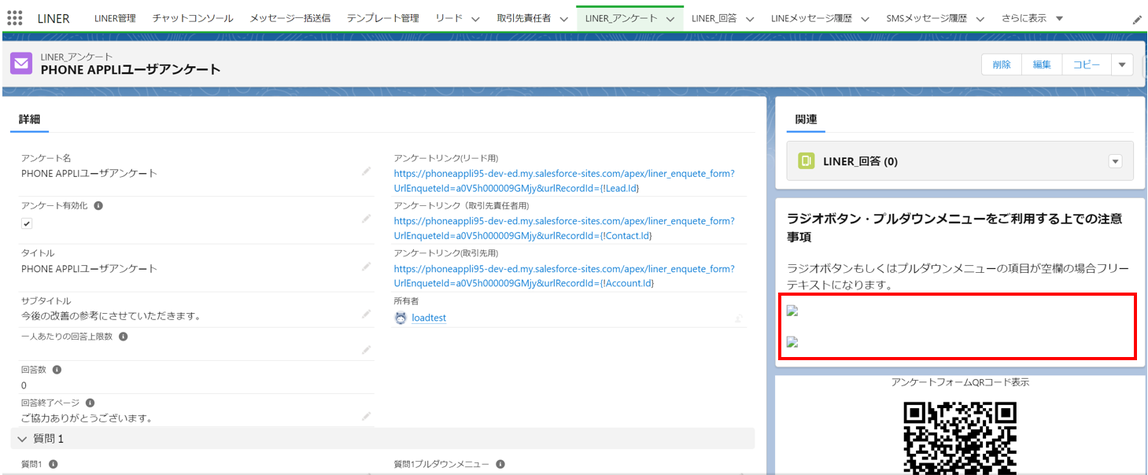Click the 取引先責任者 navigation tab label

(x=523, y=18)
